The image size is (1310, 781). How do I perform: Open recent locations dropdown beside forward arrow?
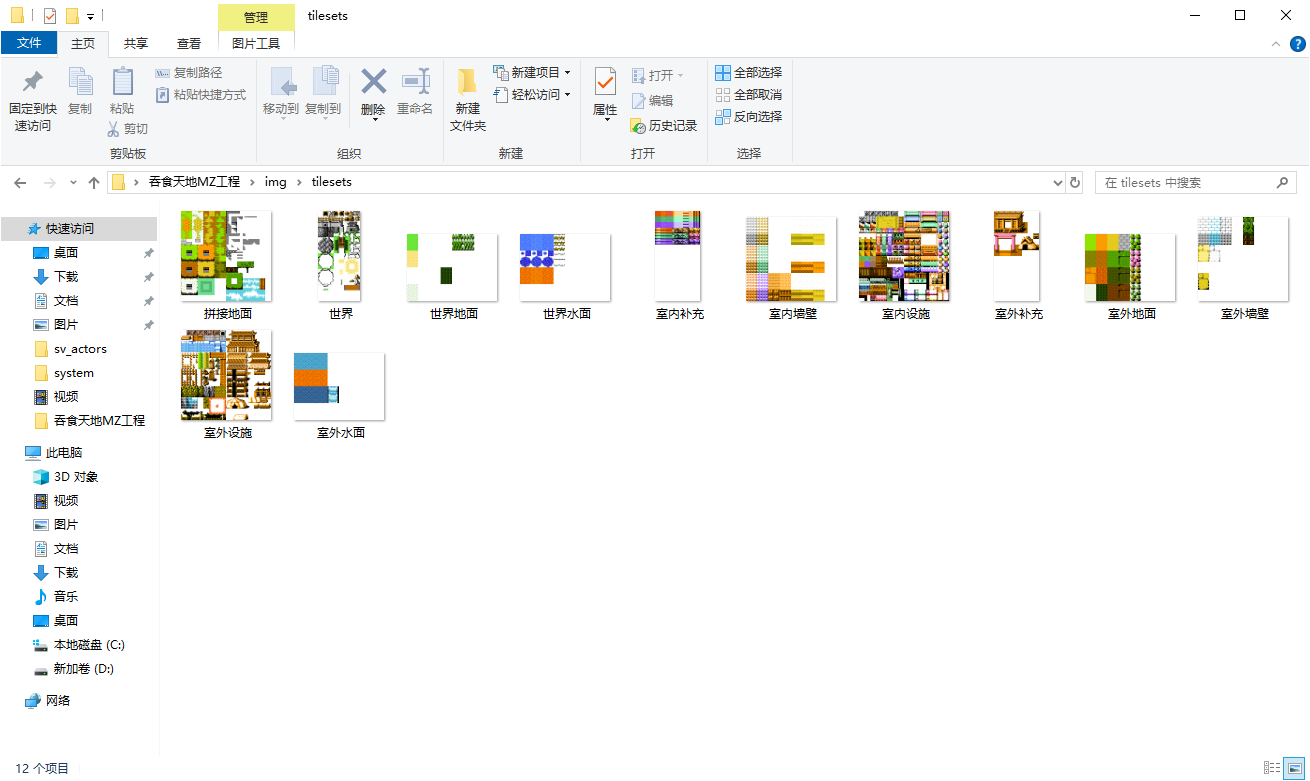pos(73,183)
